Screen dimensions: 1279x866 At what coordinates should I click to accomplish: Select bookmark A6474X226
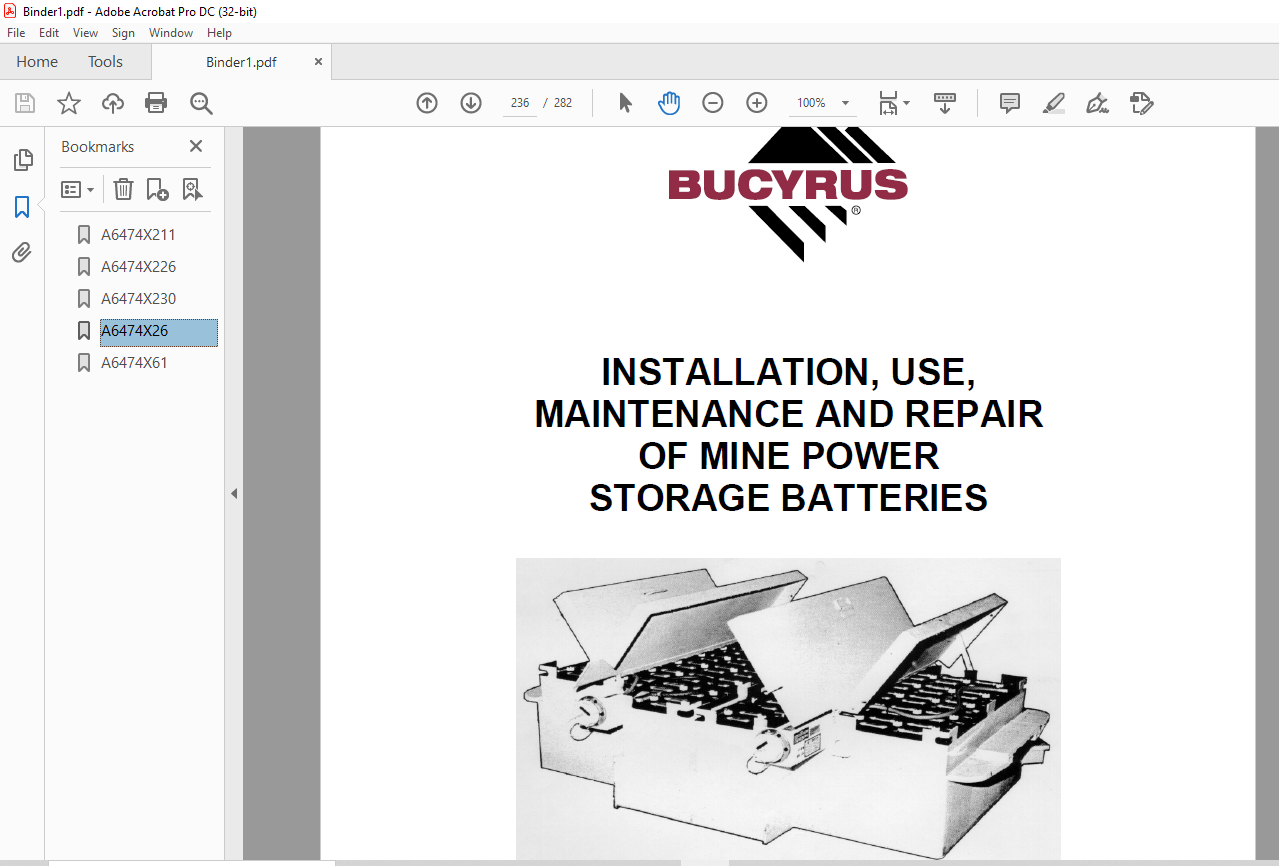tap(138, 267)
